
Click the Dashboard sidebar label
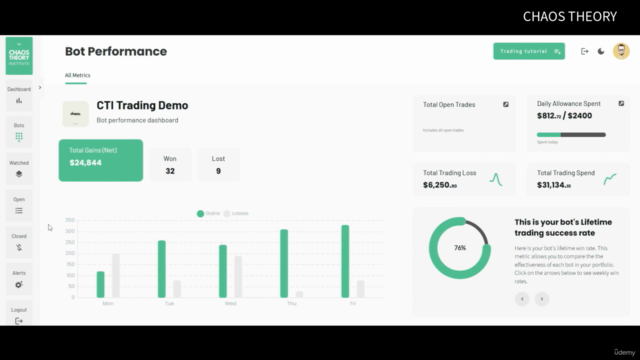(x=19, y=89)
